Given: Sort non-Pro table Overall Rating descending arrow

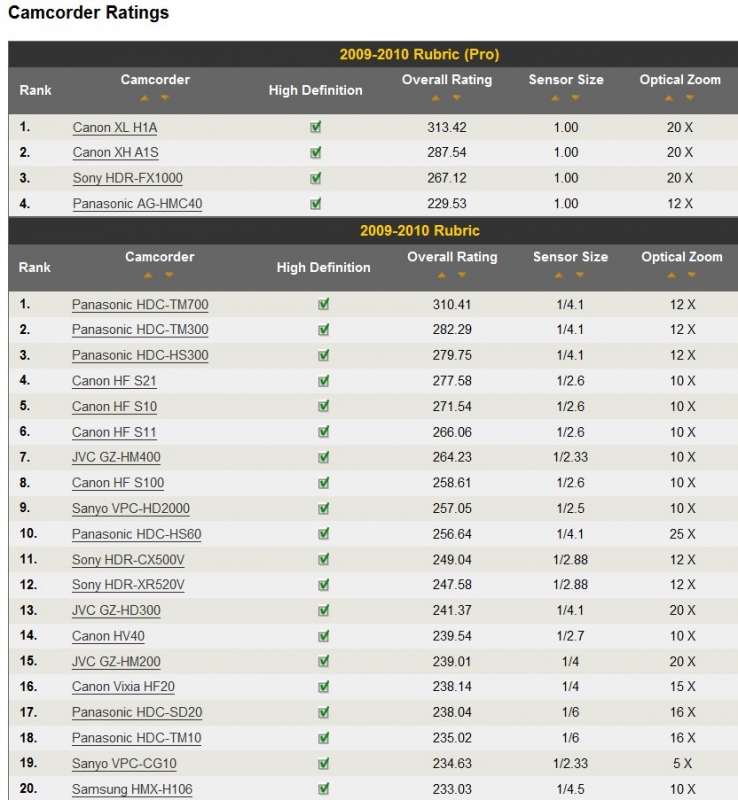Looking at the screenshot, I should (x=462, y=275).
